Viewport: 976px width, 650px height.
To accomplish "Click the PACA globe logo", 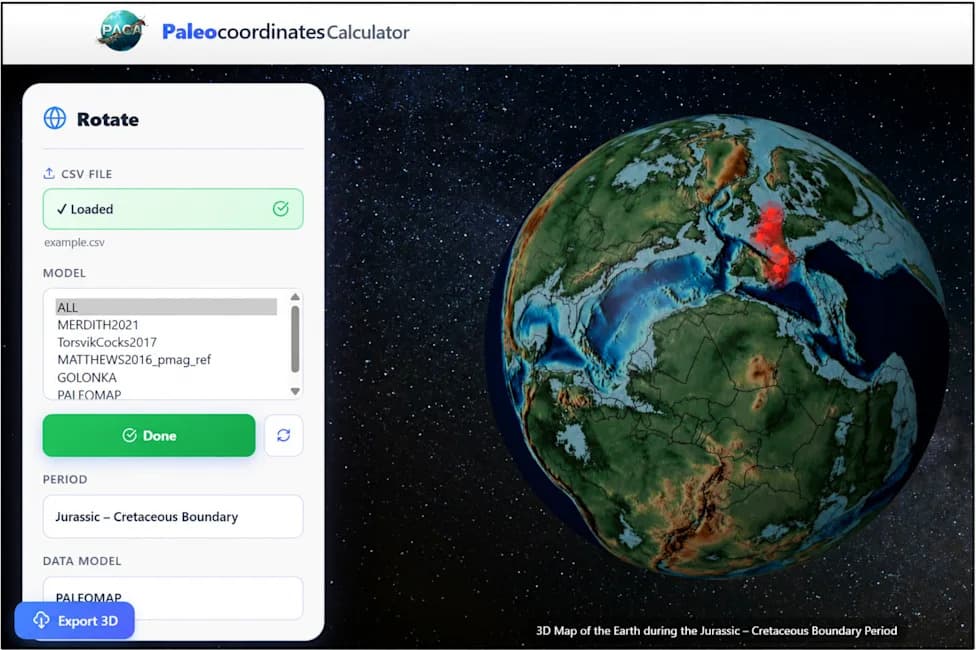I will [121, 31].
